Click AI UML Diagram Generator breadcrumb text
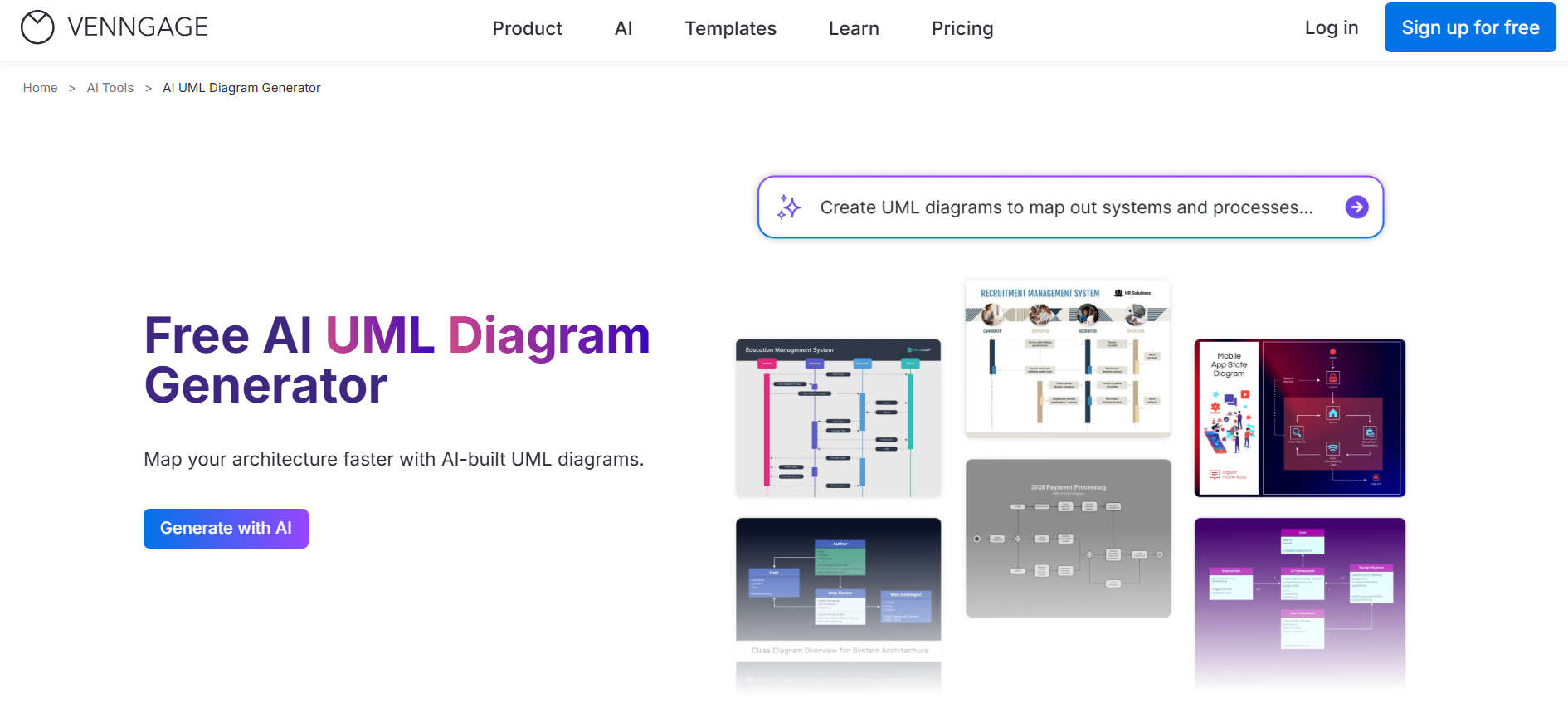 (241, 88)
